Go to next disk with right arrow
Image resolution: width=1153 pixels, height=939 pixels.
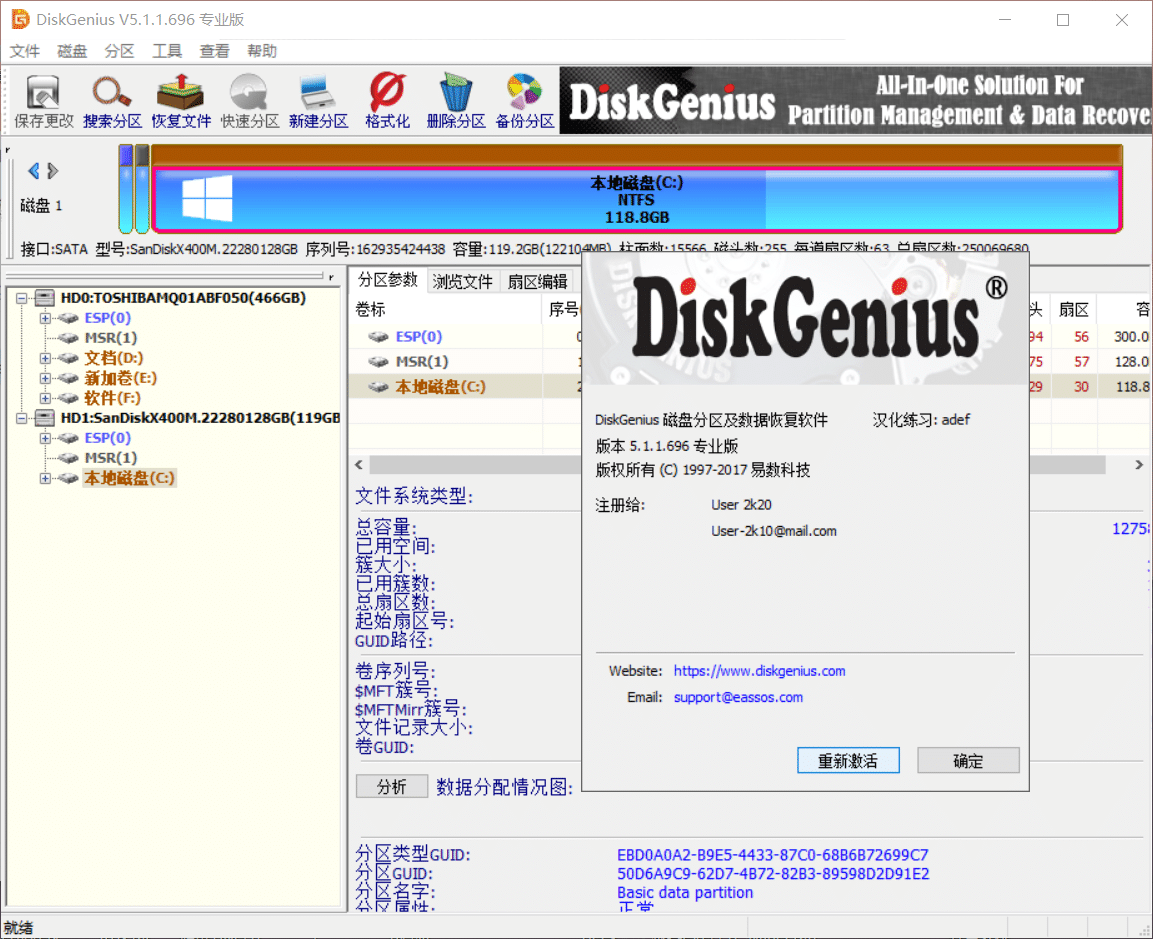coord(52,171)
